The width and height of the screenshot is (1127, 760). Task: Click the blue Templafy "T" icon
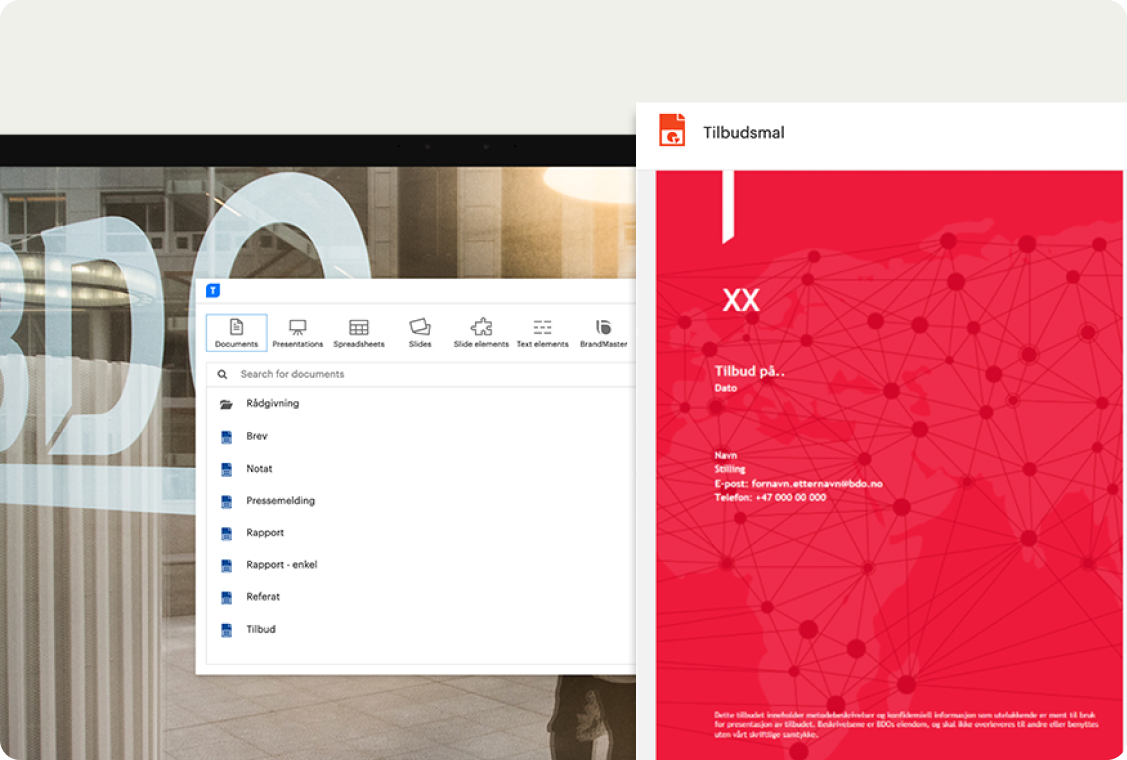click(x=213, y=291)
